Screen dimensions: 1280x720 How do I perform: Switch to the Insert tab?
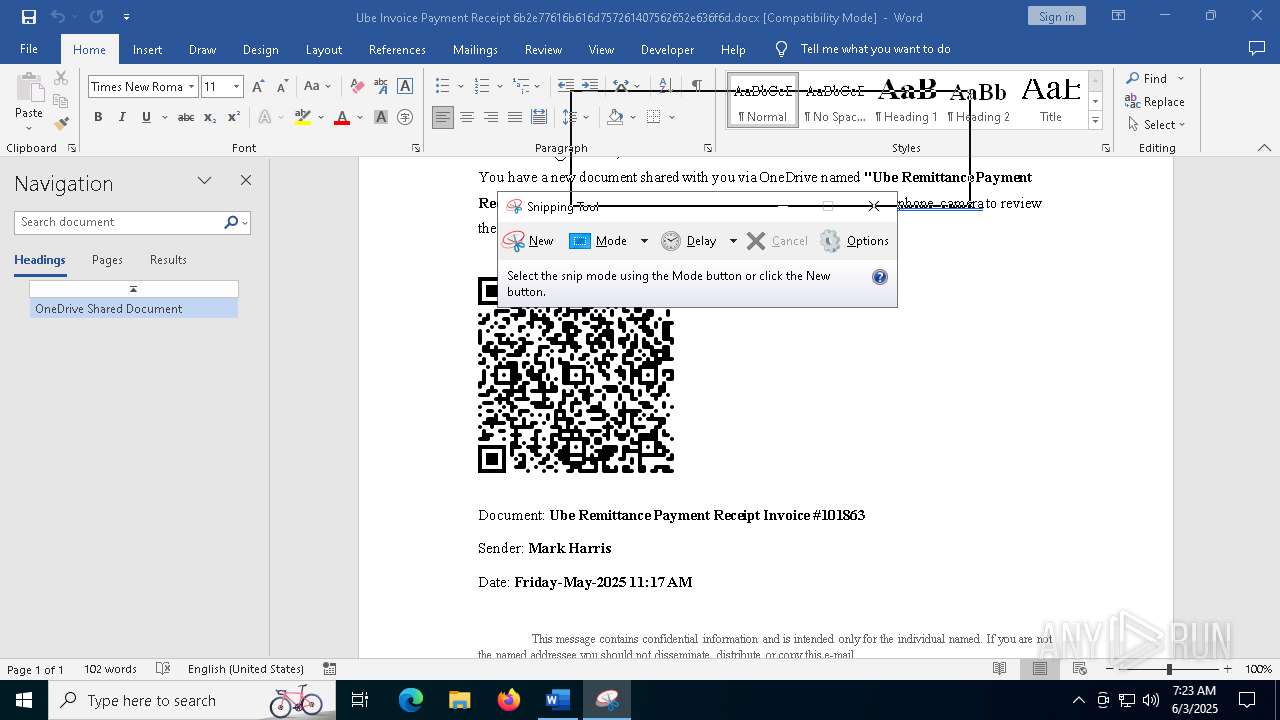pyautogui.click(x=147, y=49)
